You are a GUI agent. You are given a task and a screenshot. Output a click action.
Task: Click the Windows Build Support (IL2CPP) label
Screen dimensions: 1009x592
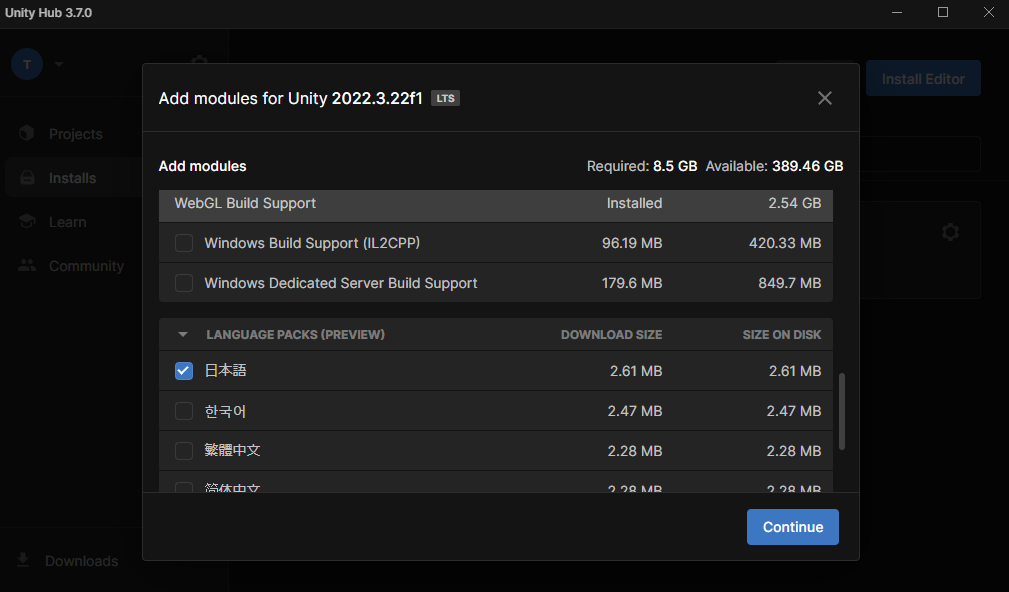point(312,243)
